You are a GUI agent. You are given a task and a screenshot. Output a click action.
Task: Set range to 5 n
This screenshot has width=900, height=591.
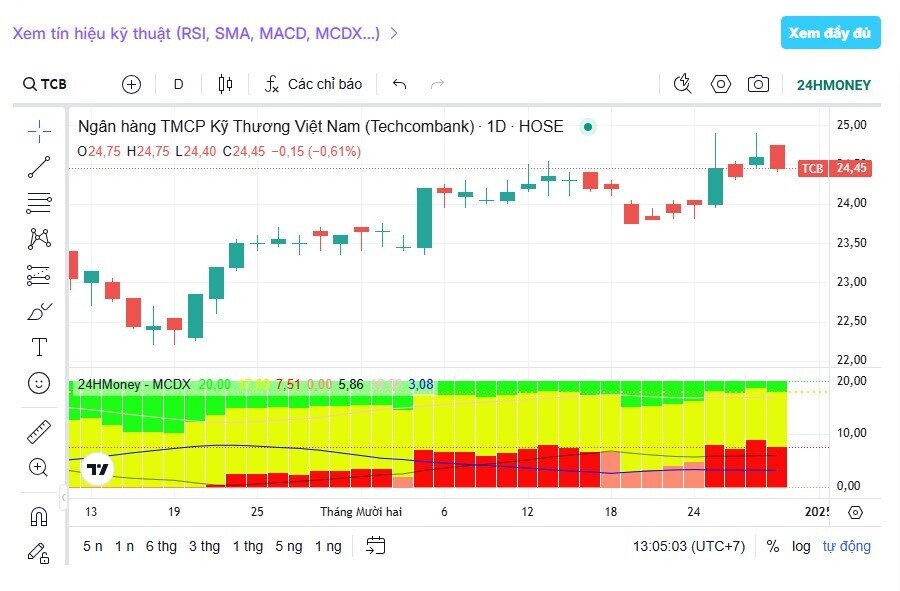click(93, 546)
